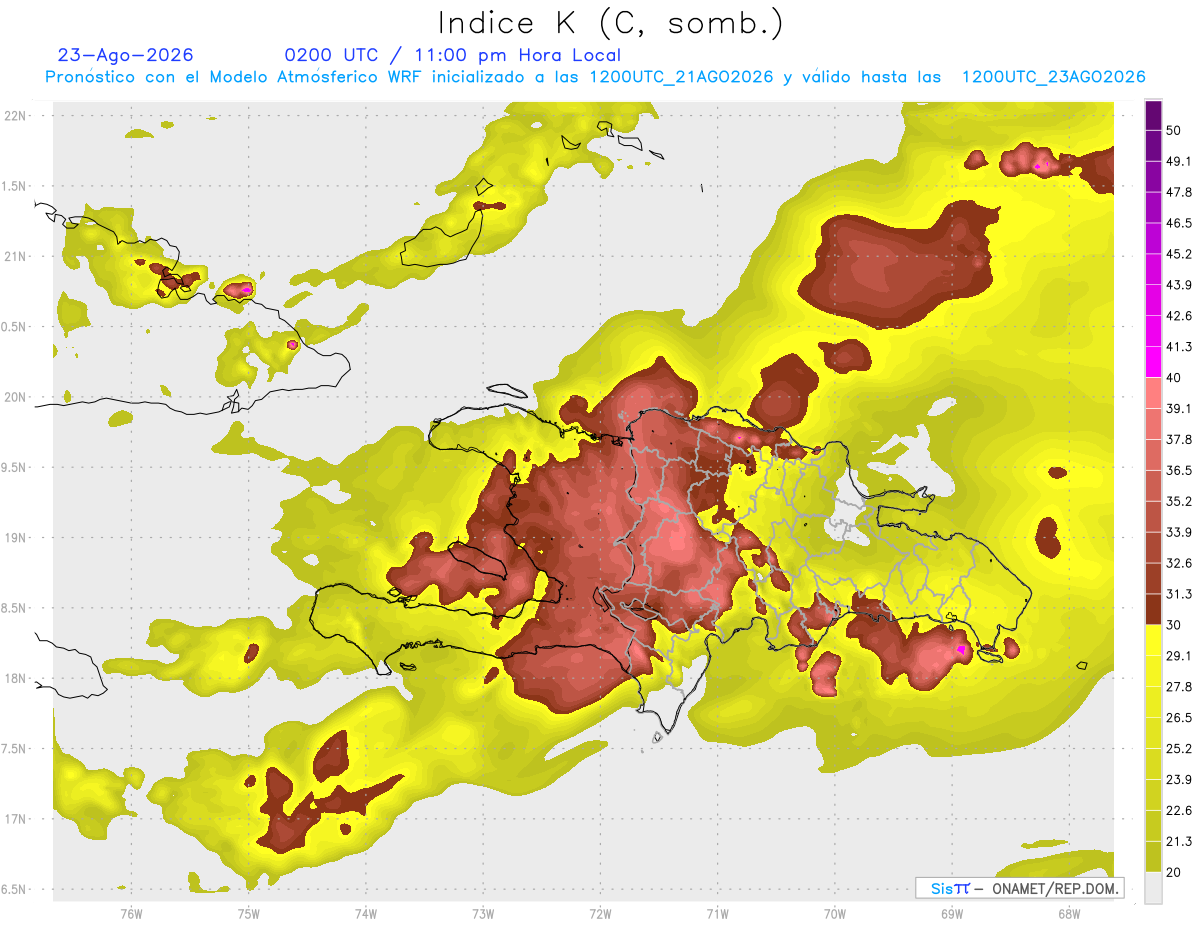Pick the bright magenta swatch between 40 and 41.3
The height and width of the screenshot is (927, 1200).
(x=1153, y=362)
